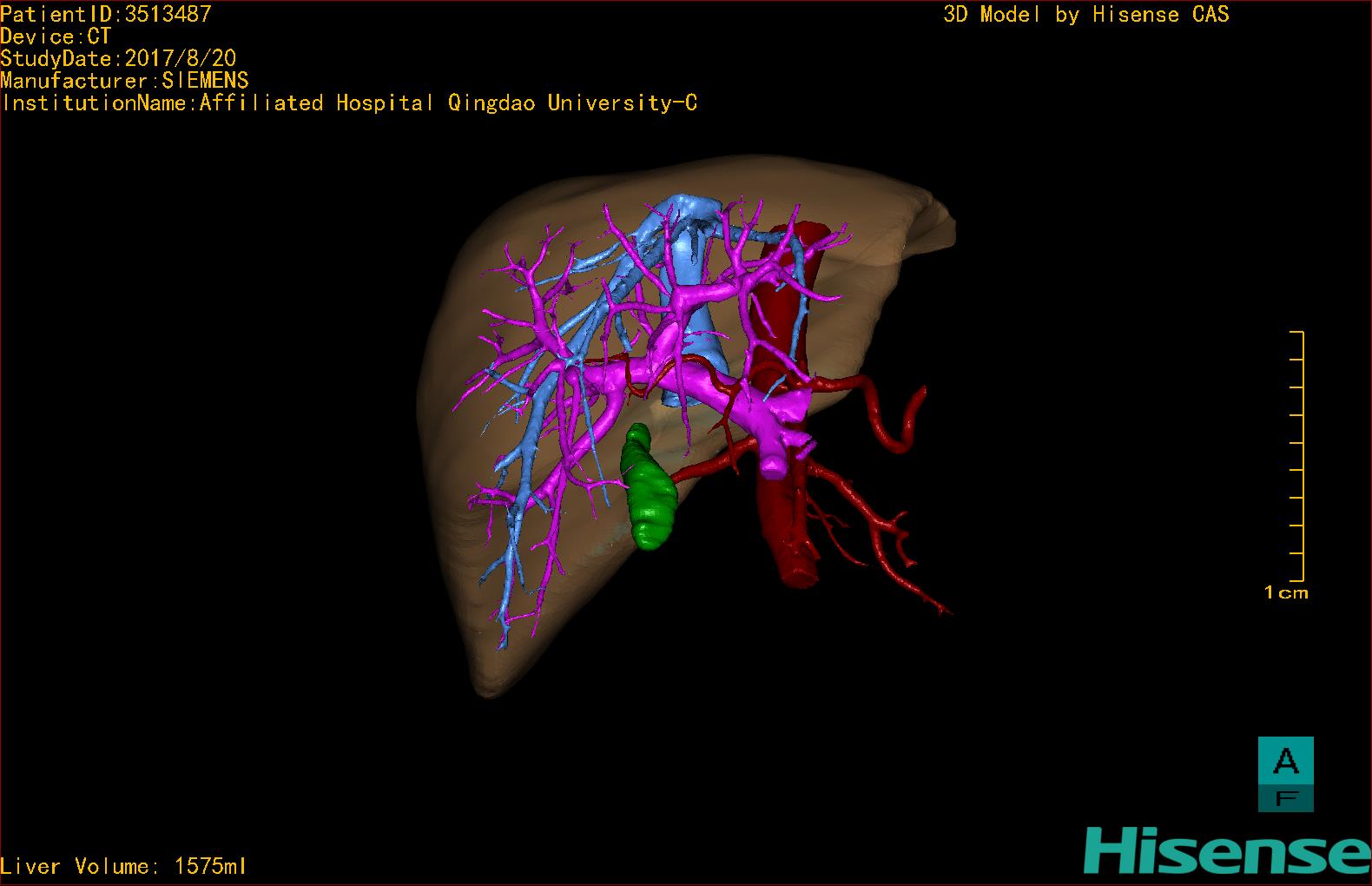Click the 1cm scale label
1372x886 pixels.
[x=1286, y=592]
